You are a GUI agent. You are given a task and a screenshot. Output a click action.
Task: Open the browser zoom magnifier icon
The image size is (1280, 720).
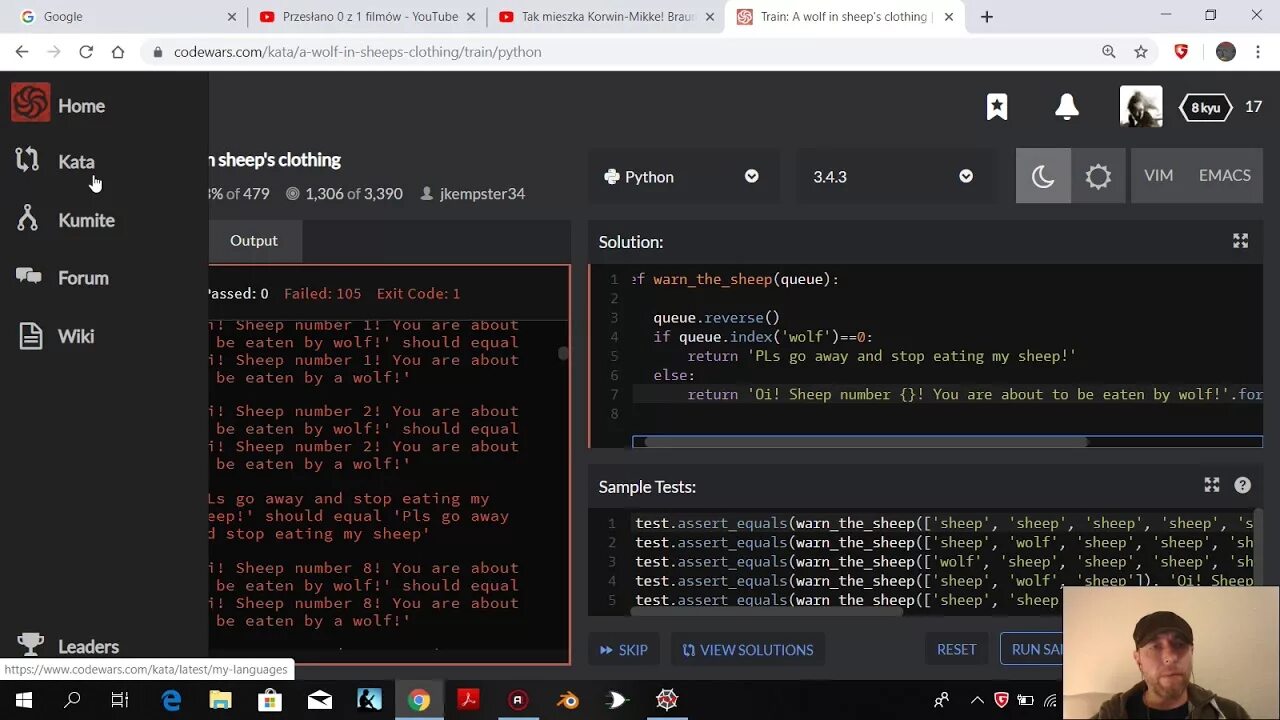point(1108,51)
